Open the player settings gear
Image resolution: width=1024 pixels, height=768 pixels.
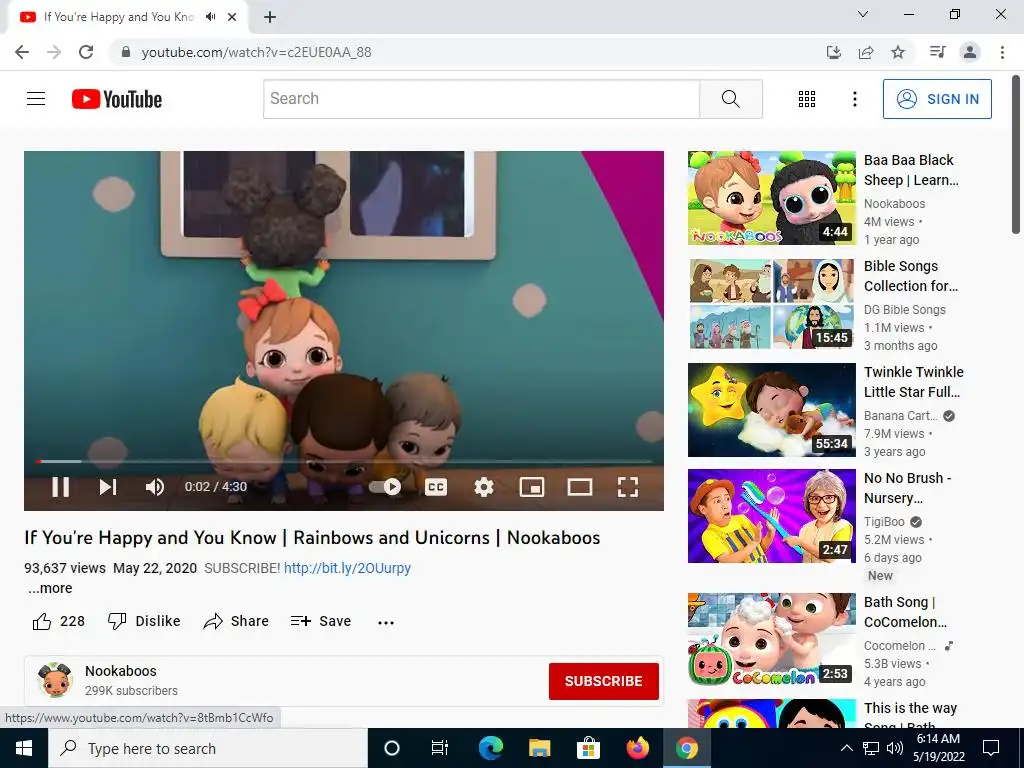click(x=483, y=487)
